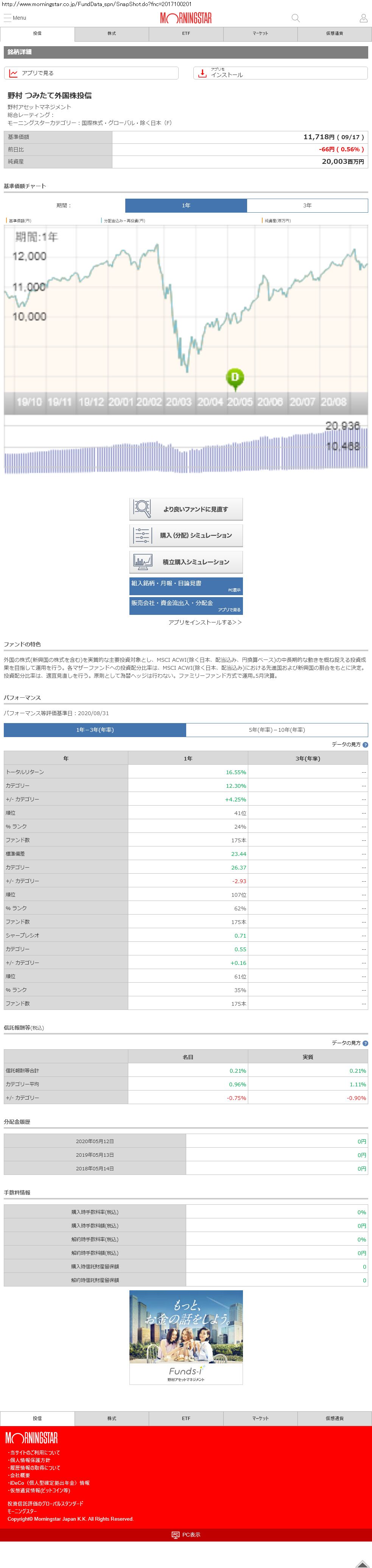Open the 株式 tab at top
The height and width of the screenshot is (1568, 372).
tap(111, 33)
